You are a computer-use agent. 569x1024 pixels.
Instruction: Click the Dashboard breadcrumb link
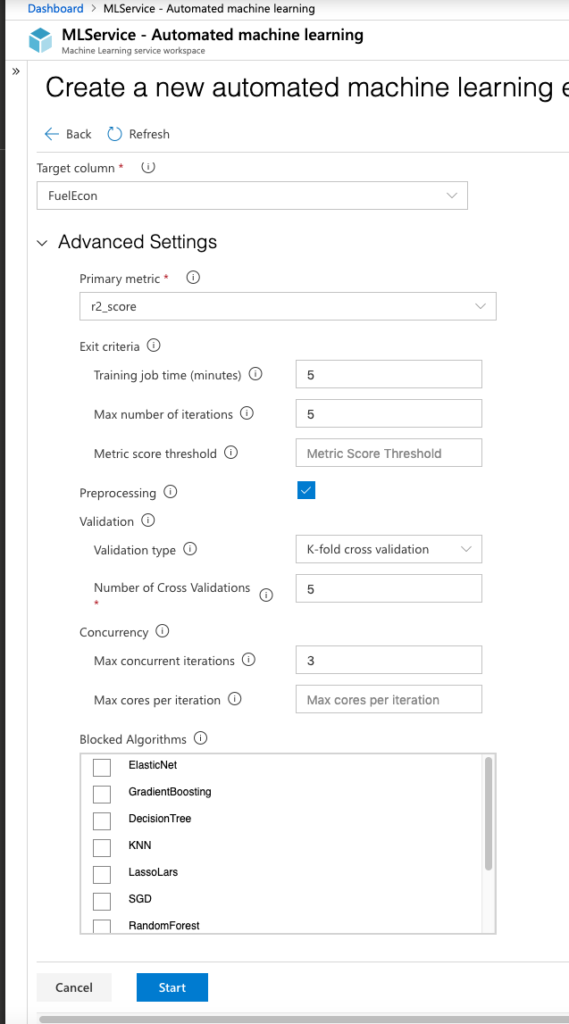[x=56, y=8]
